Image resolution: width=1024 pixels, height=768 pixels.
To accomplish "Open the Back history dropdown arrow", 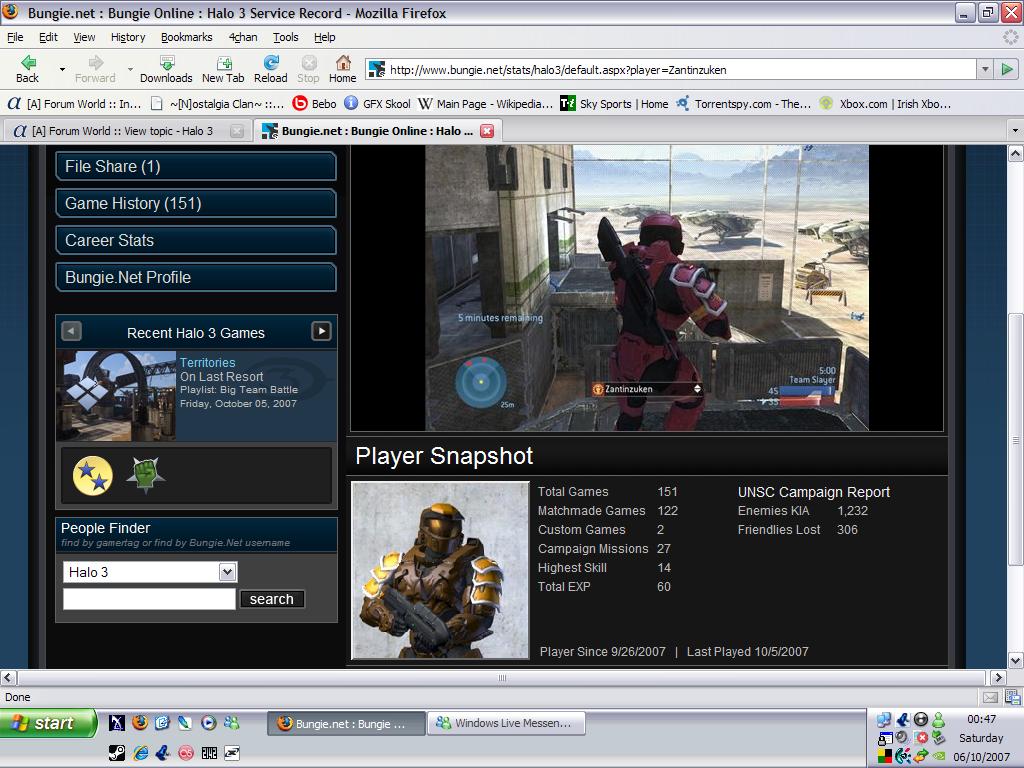I will click(62, 69).
